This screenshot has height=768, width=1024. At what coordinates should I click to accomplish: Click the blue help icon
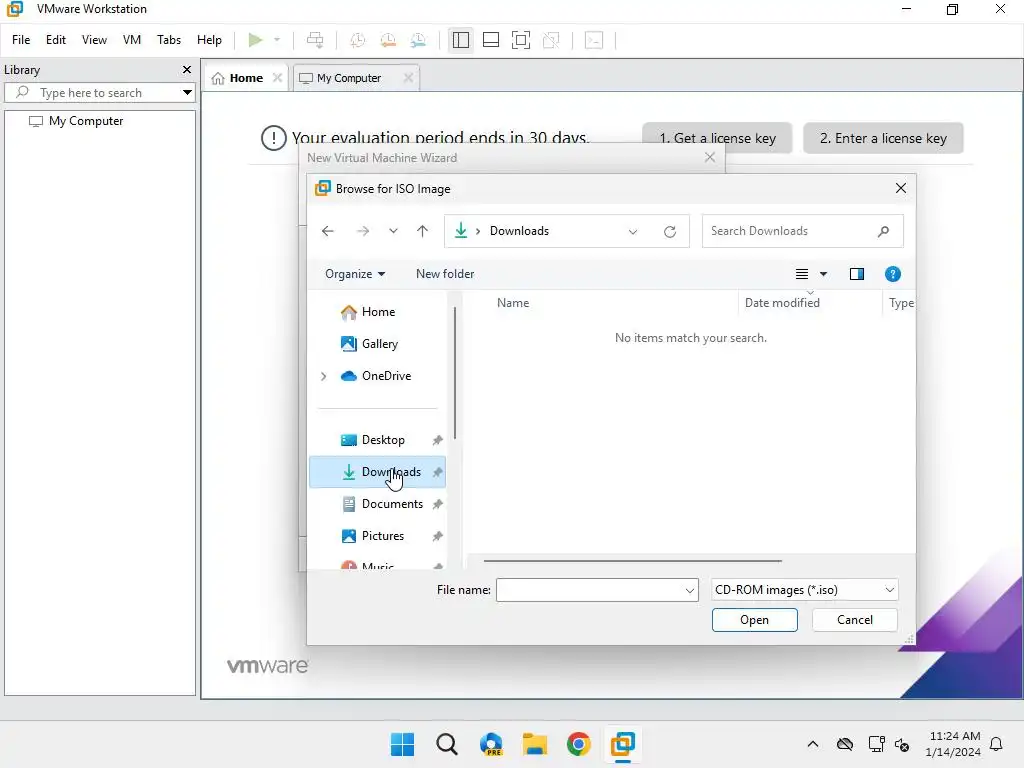tap(893, 274)
